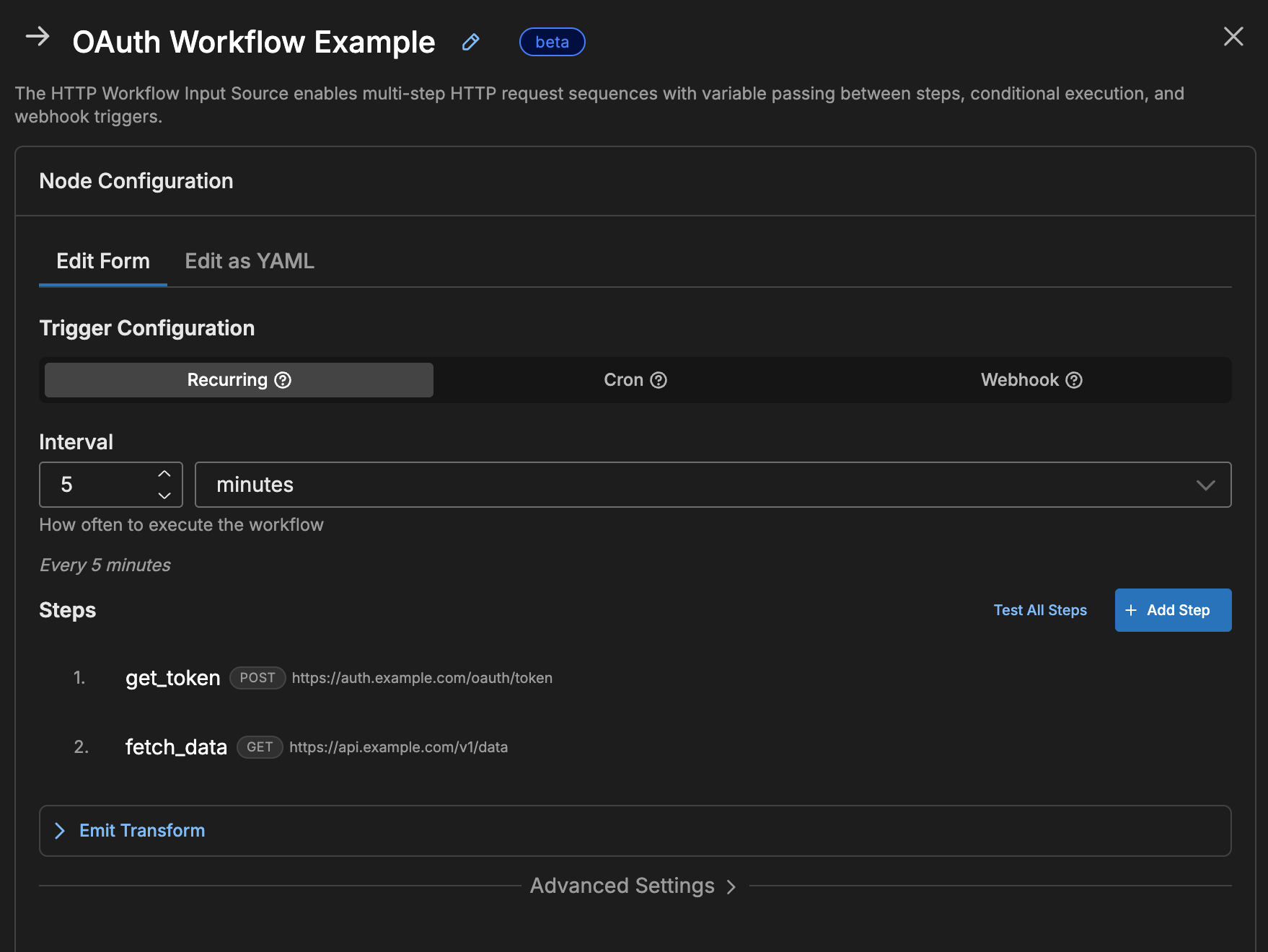The image size is (1268, 952).
Task: Click the question mark icon beside Cron
Action: pyautogui.click(x=659, y=379)
